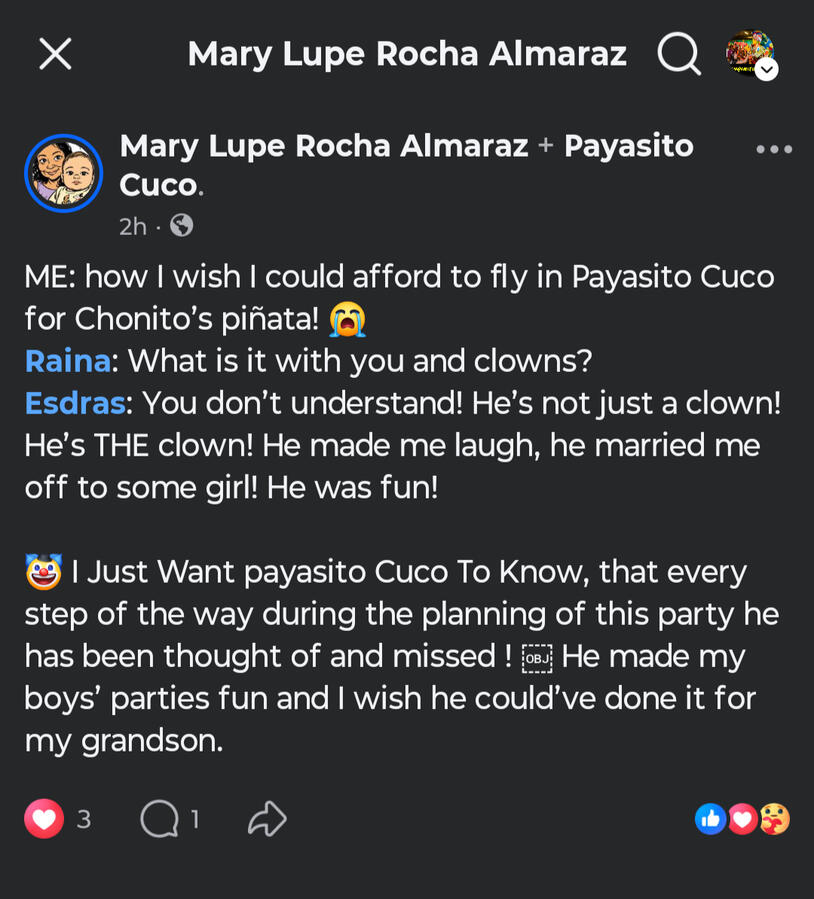Open the post's three-dot options menu
This screenshot has height=899, width=814.
pos(773,150)
